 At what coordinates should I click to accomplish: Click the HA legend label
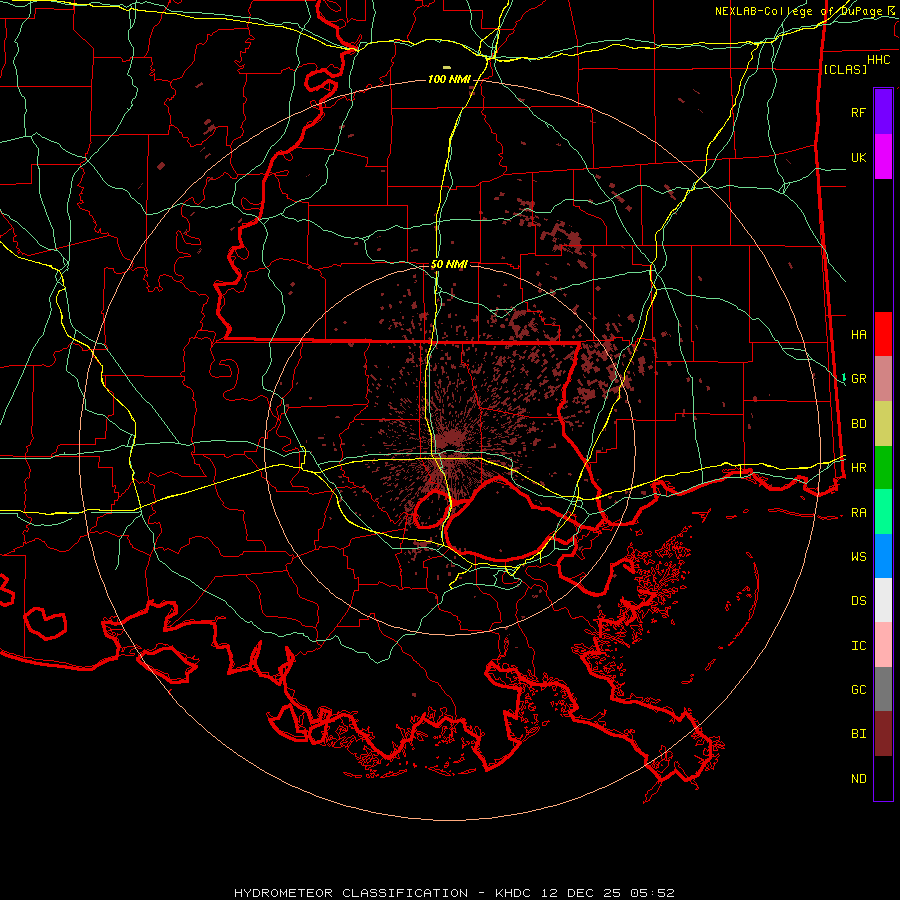tap(858, 334)
